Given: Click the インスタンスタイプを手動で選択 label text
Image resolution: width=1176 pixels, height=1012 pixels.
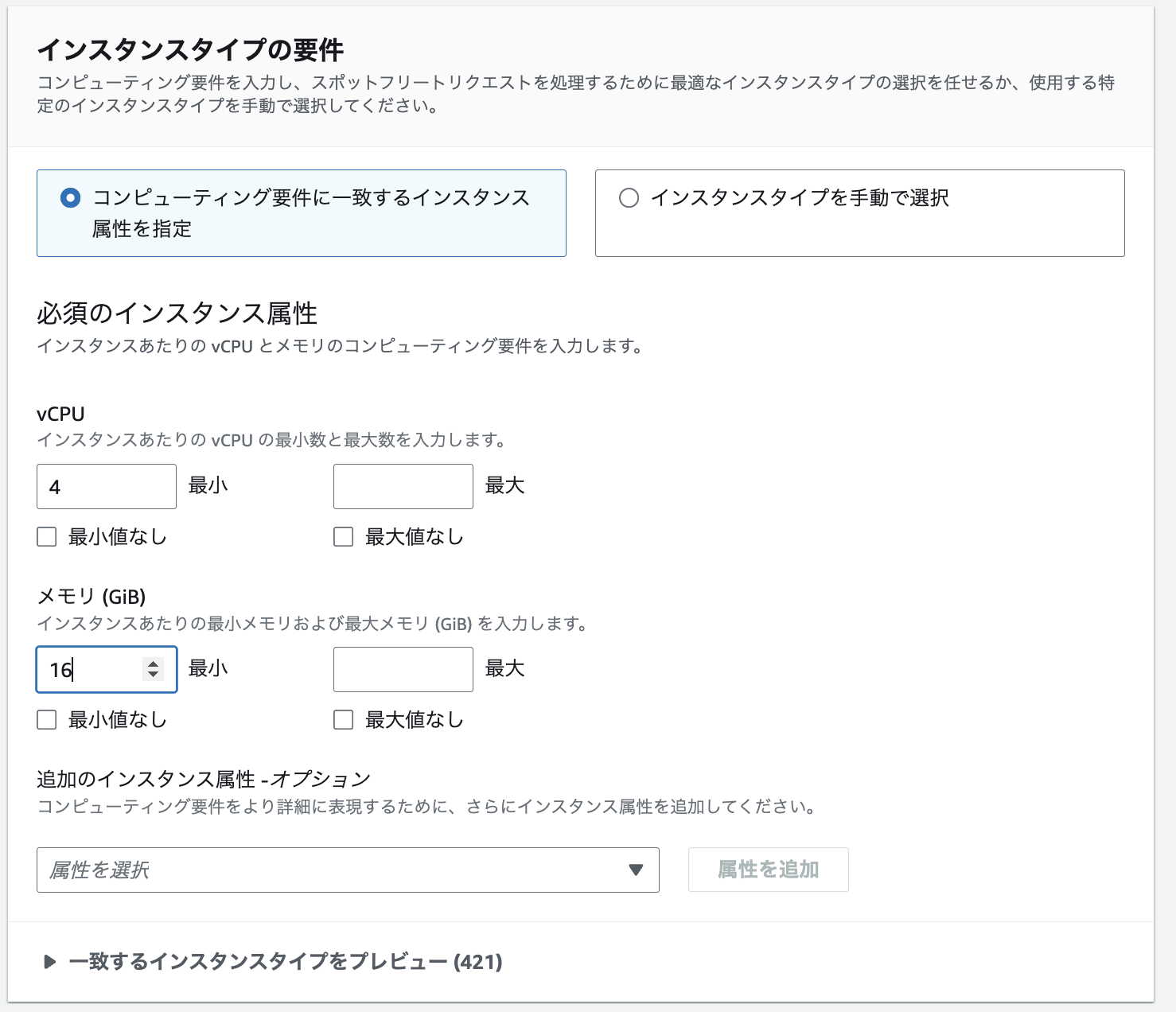Looking at the screenshot, I should [x=800, y=198].
